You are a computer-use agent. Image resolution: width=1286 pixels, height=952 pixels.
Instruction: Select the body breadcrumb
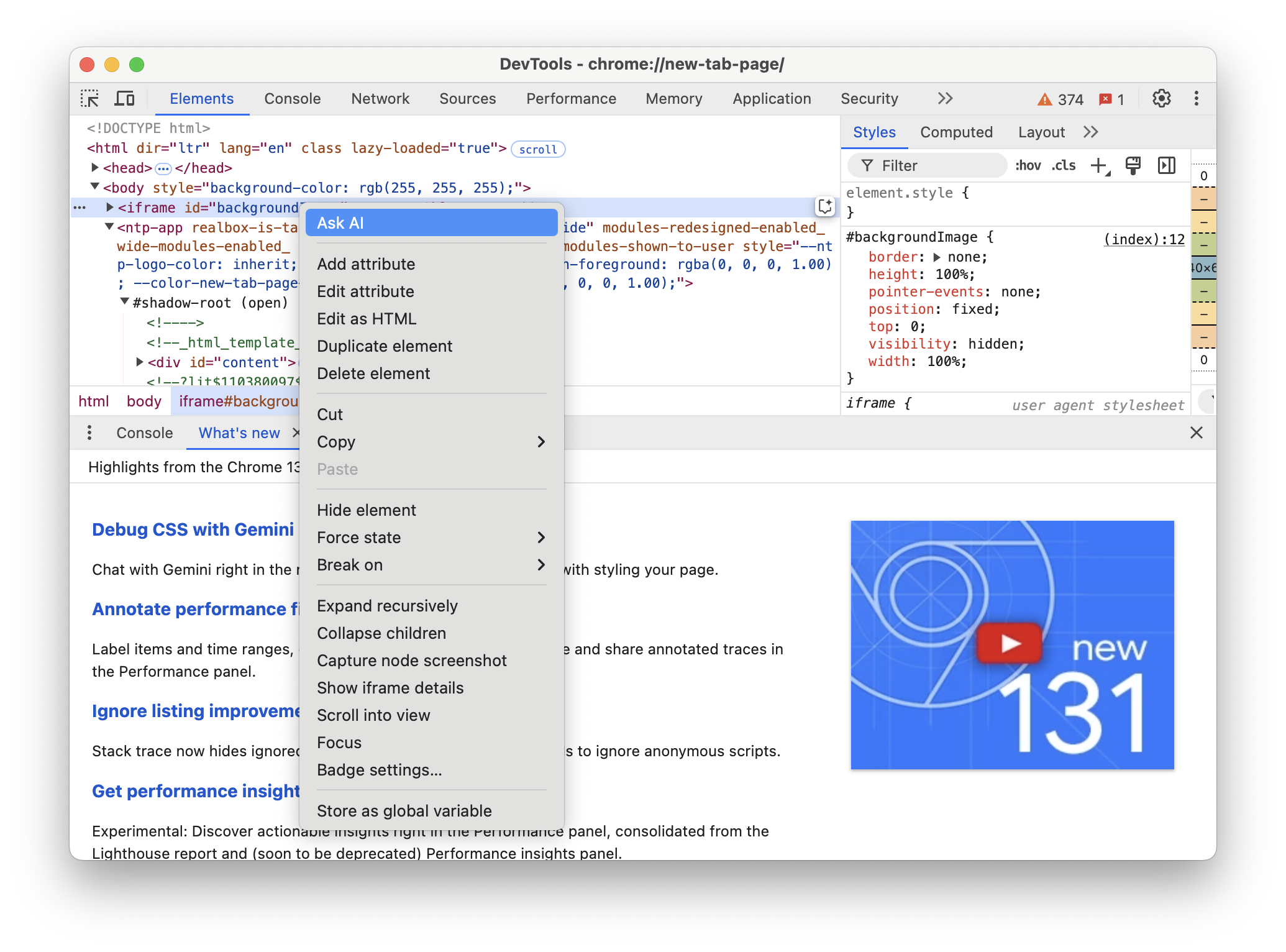pos(144,401)
